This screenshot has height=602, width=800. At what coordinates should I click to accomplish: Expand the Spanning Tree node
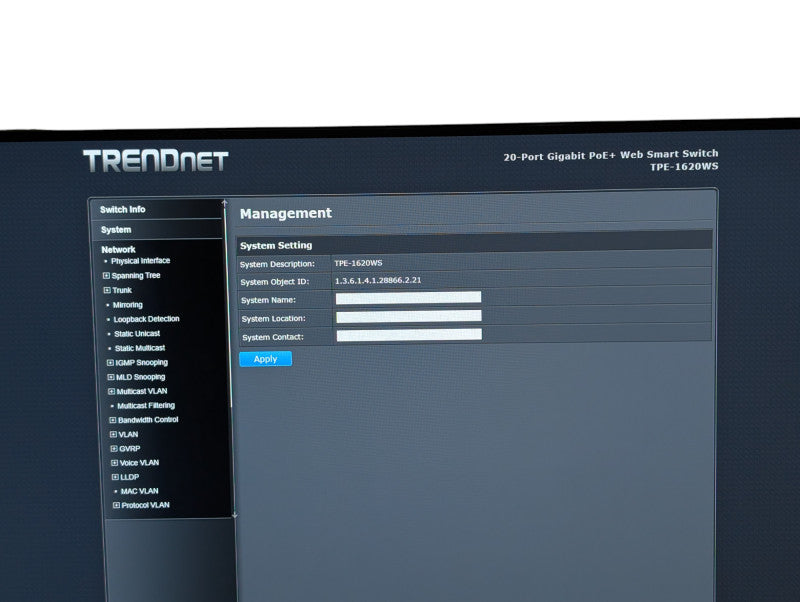tap(106, 275)
